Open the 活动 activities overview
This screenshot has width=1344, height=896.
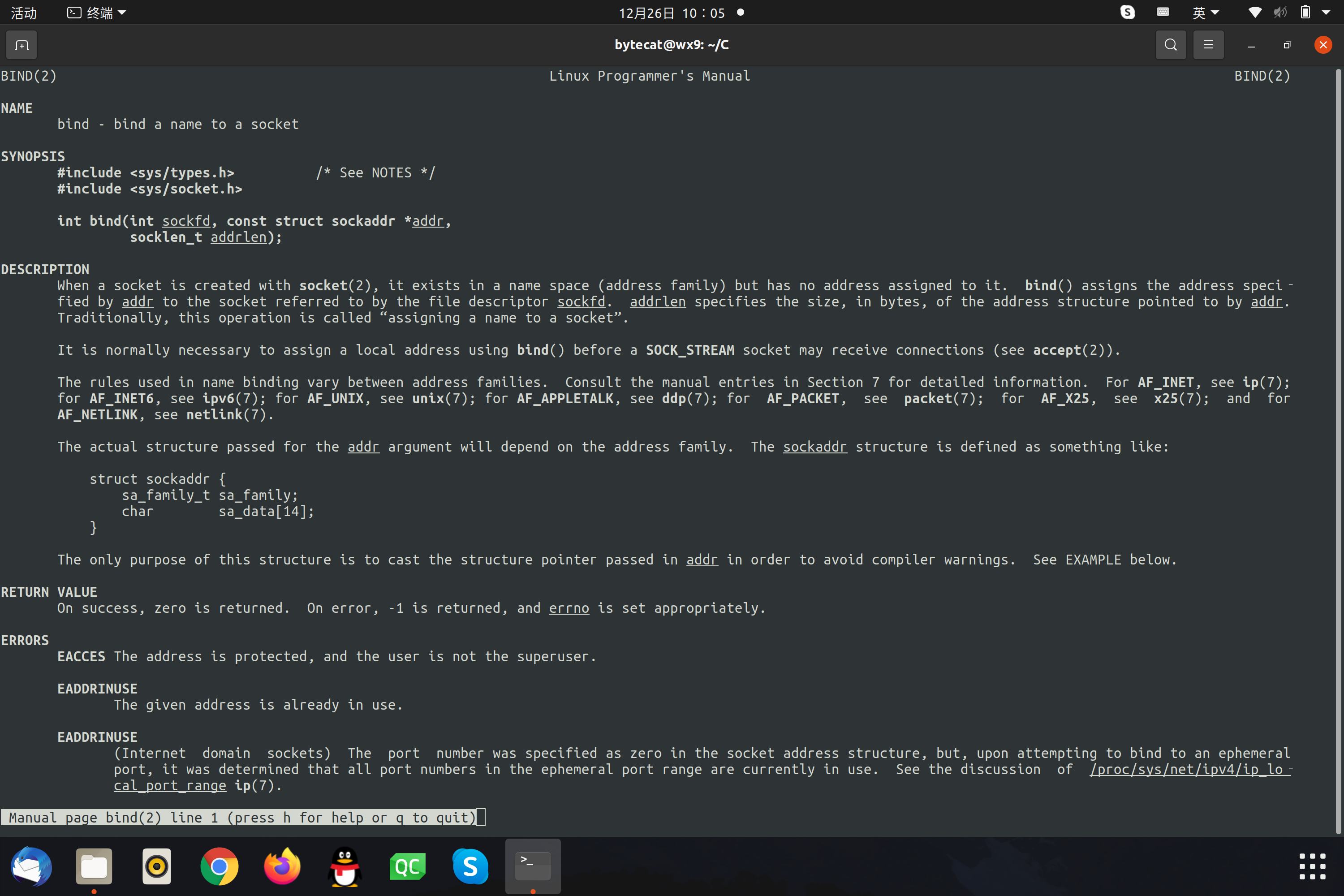point(23,13)
